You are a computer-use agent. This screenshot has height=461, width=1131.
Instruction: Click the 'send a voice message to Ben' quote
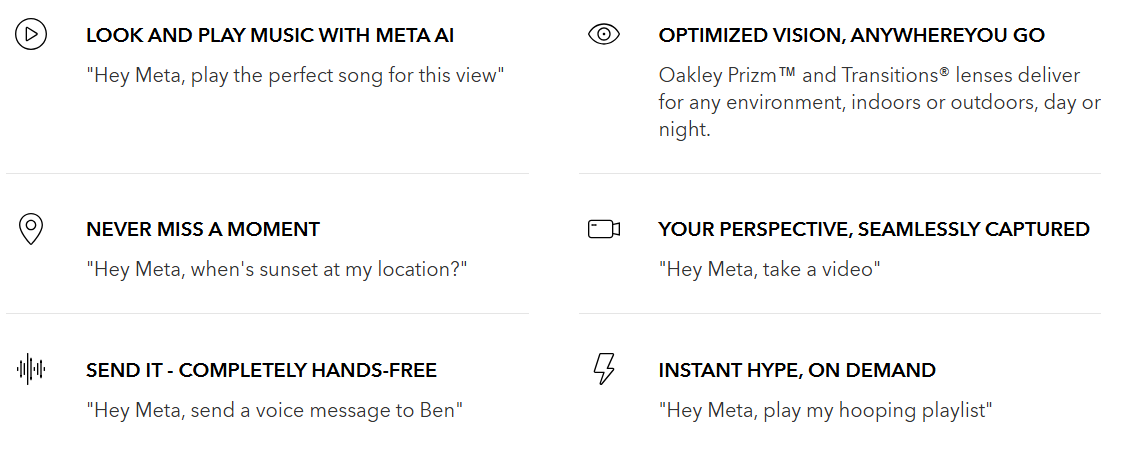tap(275, 410)
